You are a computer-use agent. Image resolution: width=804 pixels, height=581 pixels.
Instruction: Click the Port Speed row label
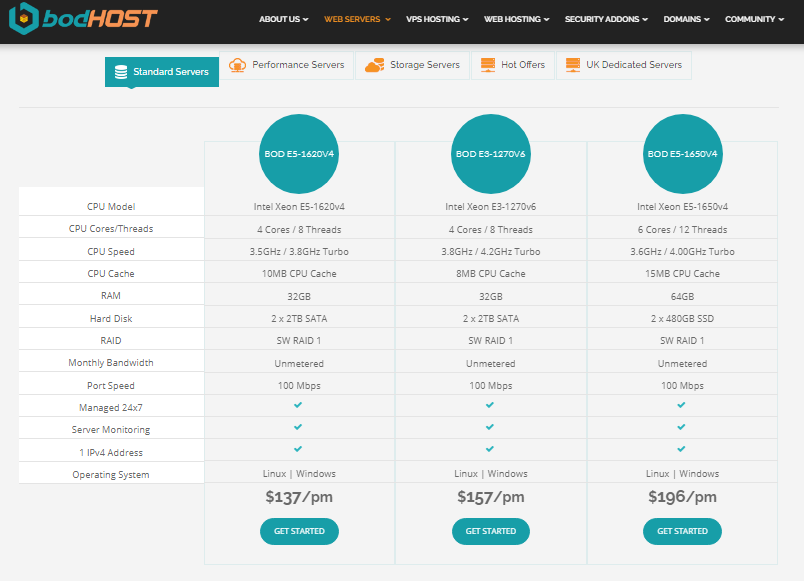(111, 386)
